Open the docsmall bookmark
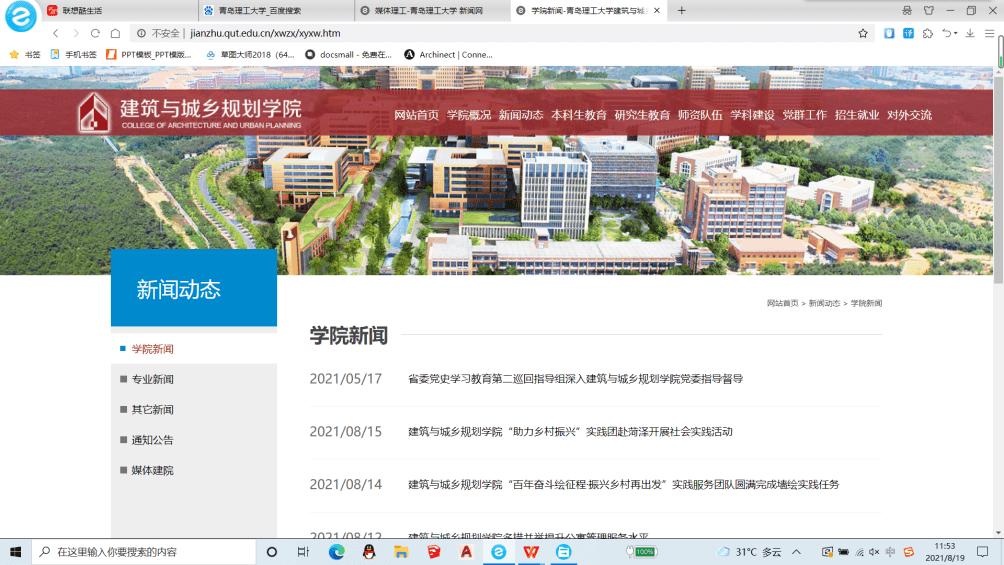Viewport: 1004px width, 565px height. 349,54
